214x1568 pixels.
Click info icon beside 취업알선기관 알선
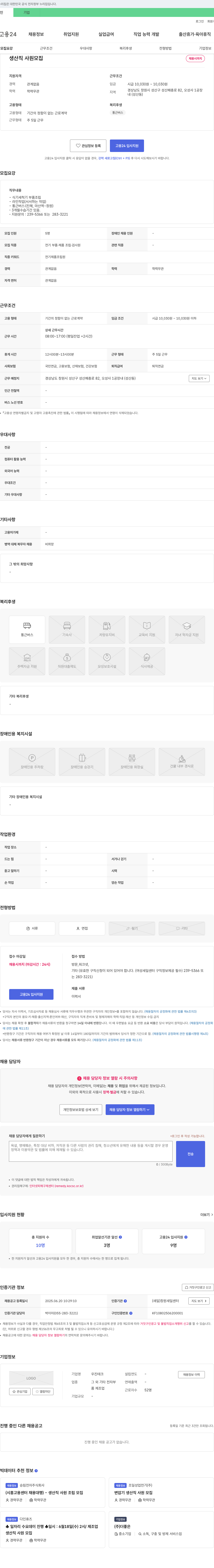pos(120,1237)
